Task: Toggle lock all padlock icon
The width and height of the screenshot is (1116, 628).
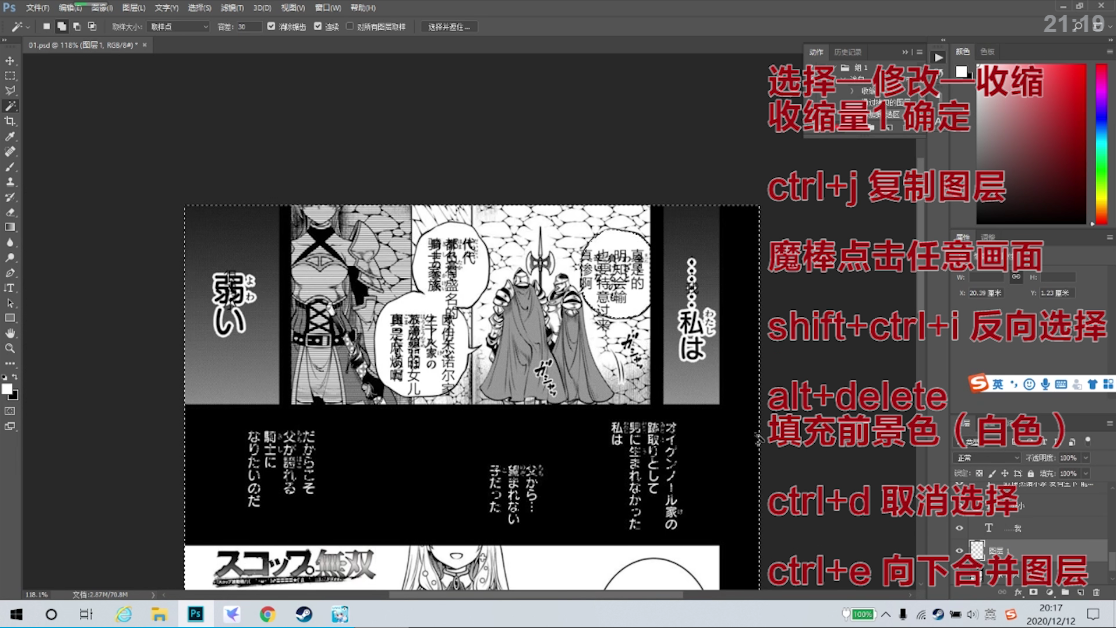Action: 1031,473
